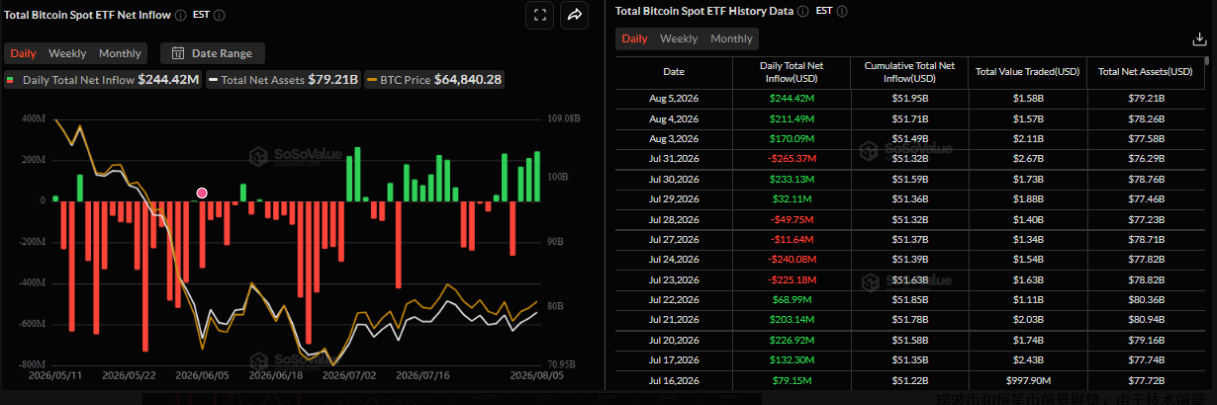
Task: Click the $233.13M daily inflow cell
Action: pyautogui.click(x=792, y=179)
